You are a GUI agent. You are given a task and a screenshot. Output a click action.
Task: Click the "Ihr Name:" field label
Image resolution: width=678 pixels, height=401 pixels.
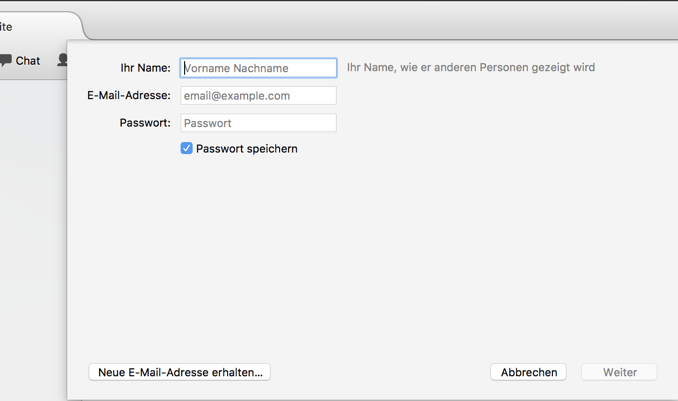click(145, 68)
